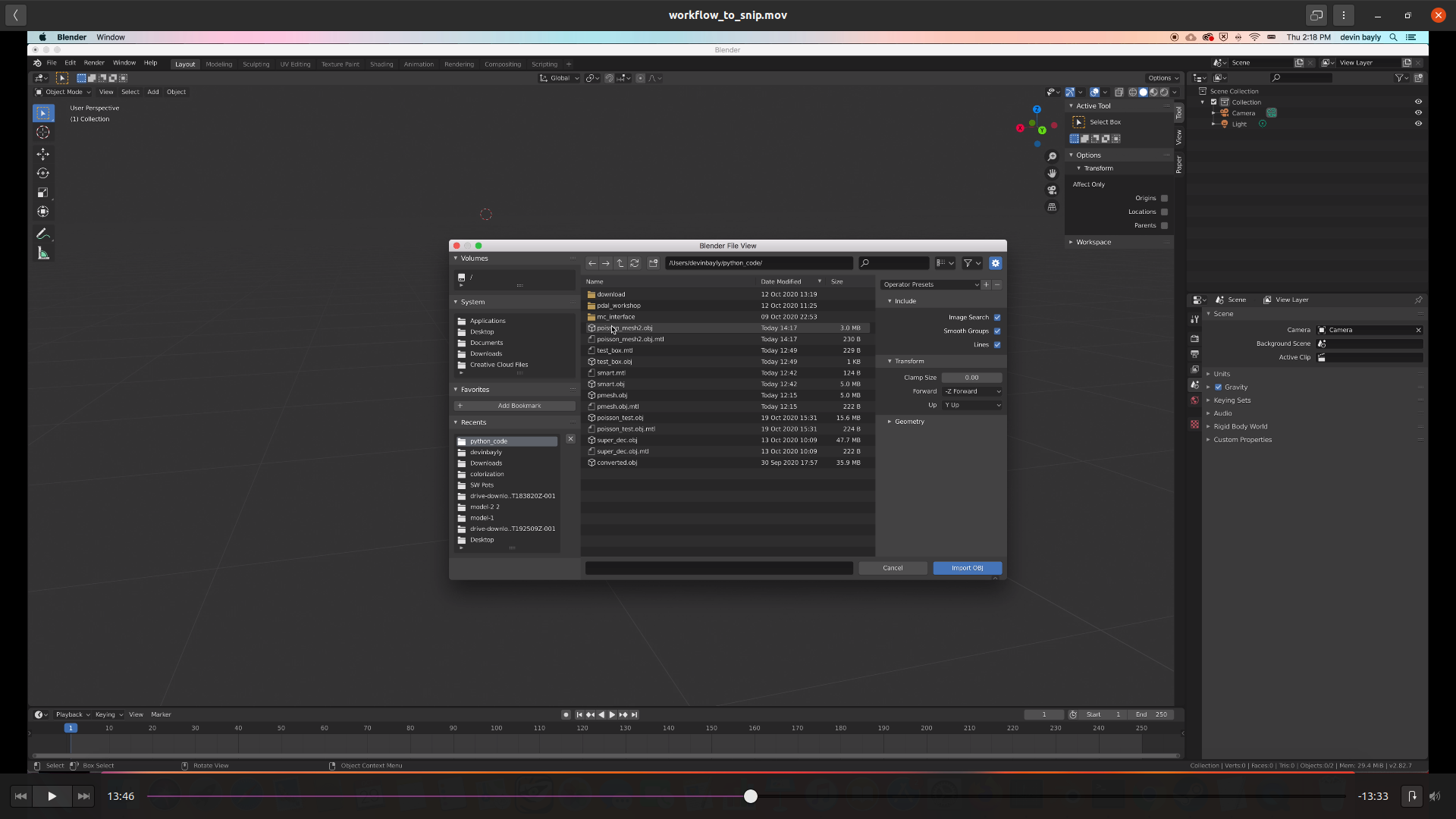Toggle the camera view icon in viewport

[1052, 190]
